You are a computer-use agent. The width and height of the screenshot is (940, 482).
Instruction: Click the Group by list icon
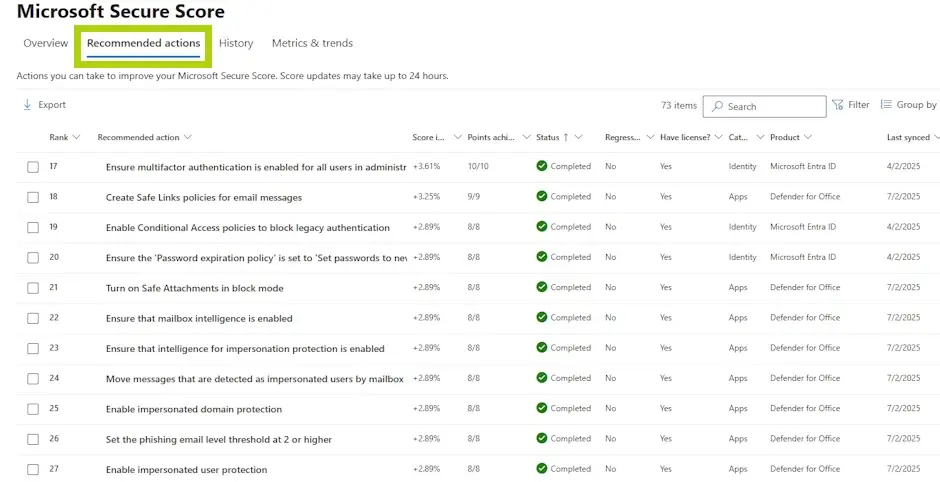(886, 105)
